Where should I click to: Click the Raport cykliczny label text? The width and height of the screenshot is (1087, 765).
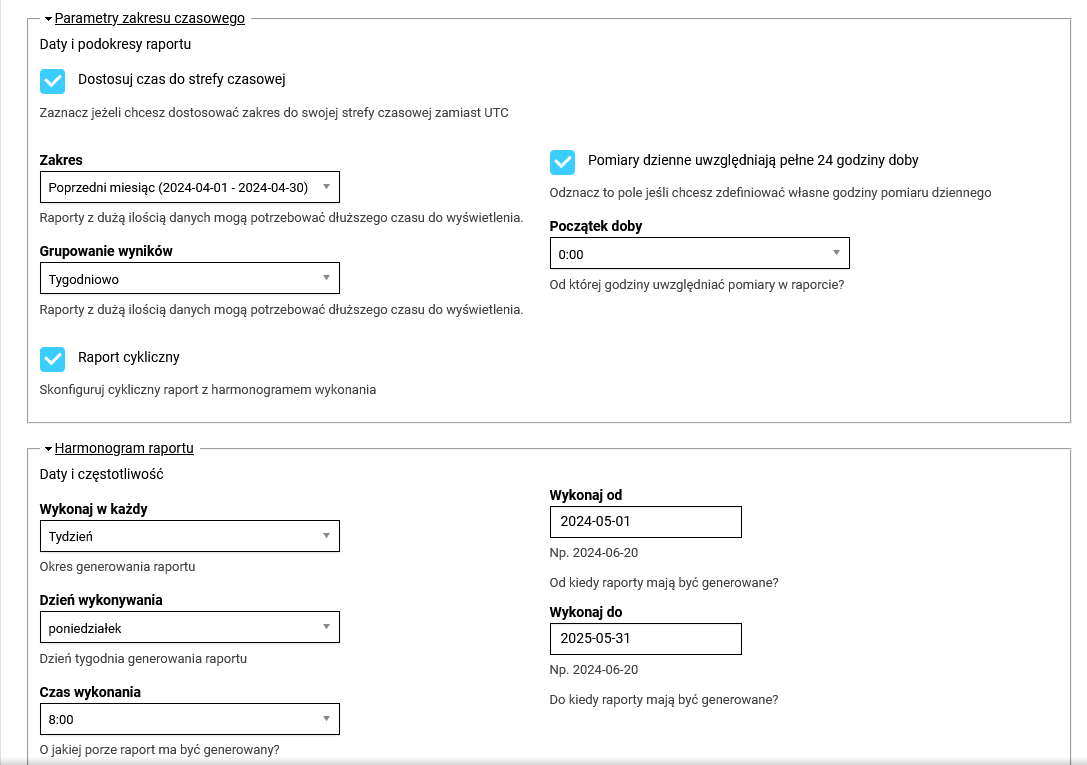pos(129,357)
